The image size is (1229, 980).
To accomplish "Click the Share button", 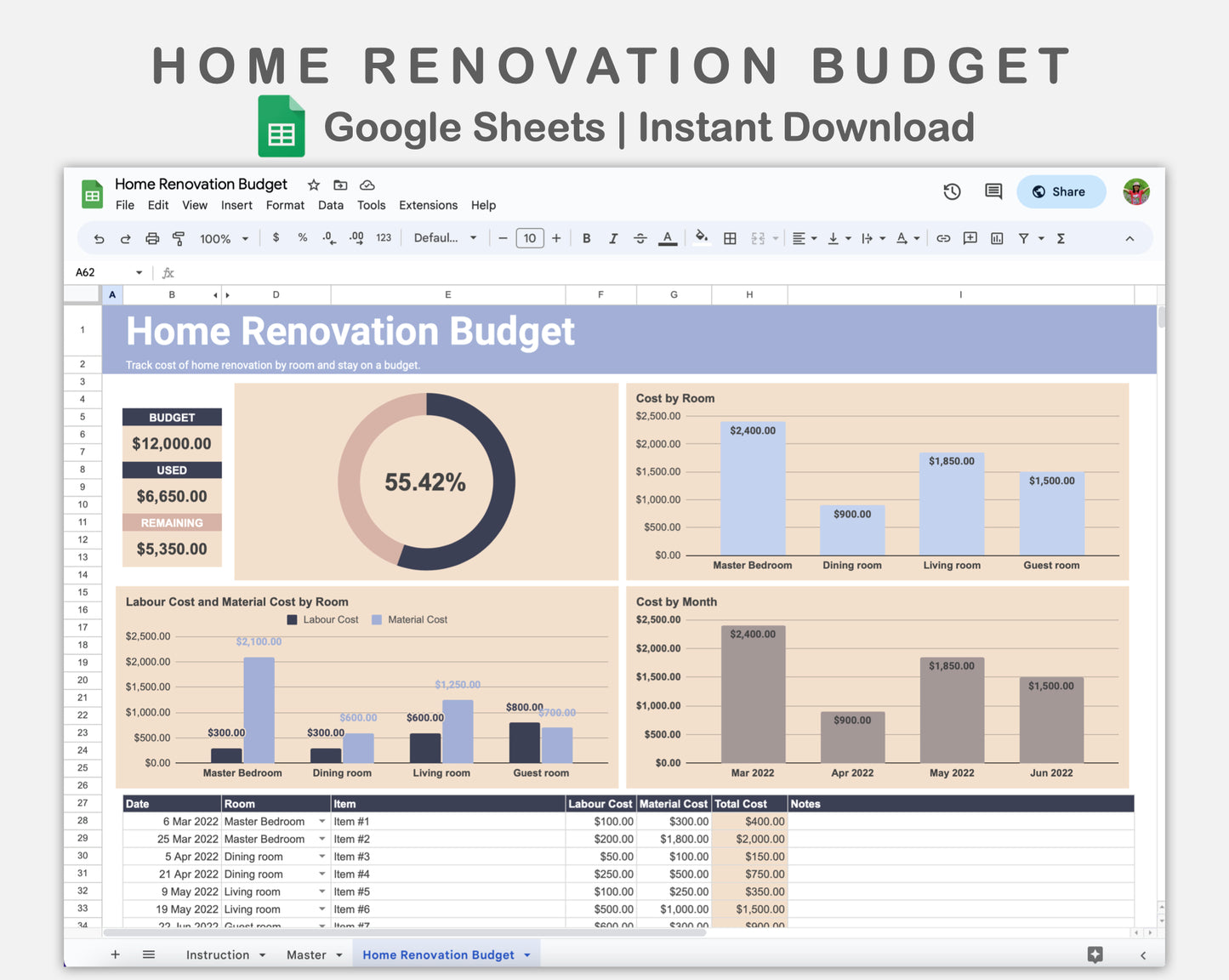I will (1061, 192).
